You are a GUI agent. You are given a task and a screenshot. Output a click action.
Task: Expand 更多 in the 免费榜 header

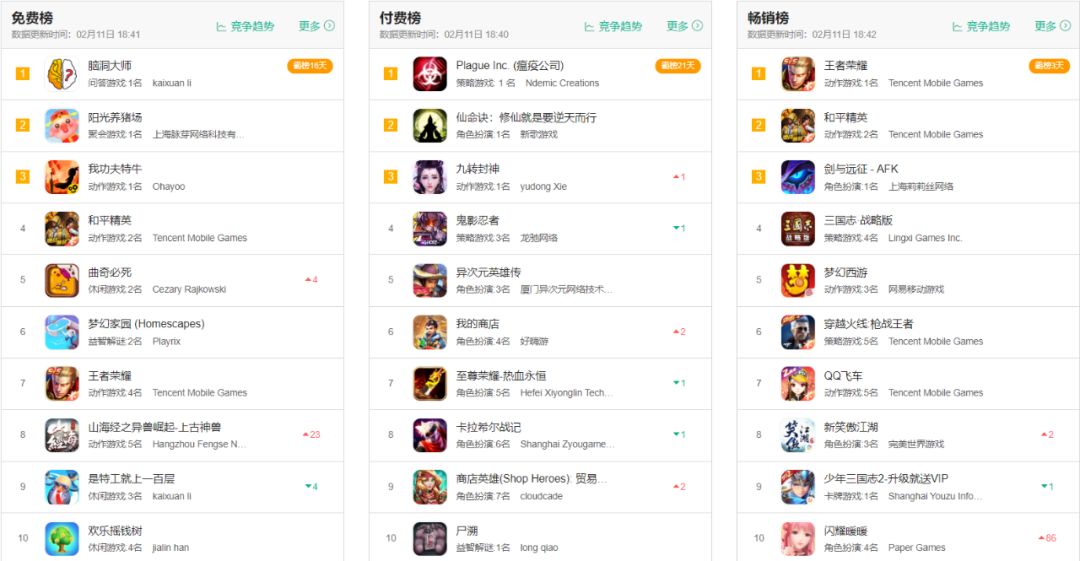click(x=316, y=26)
